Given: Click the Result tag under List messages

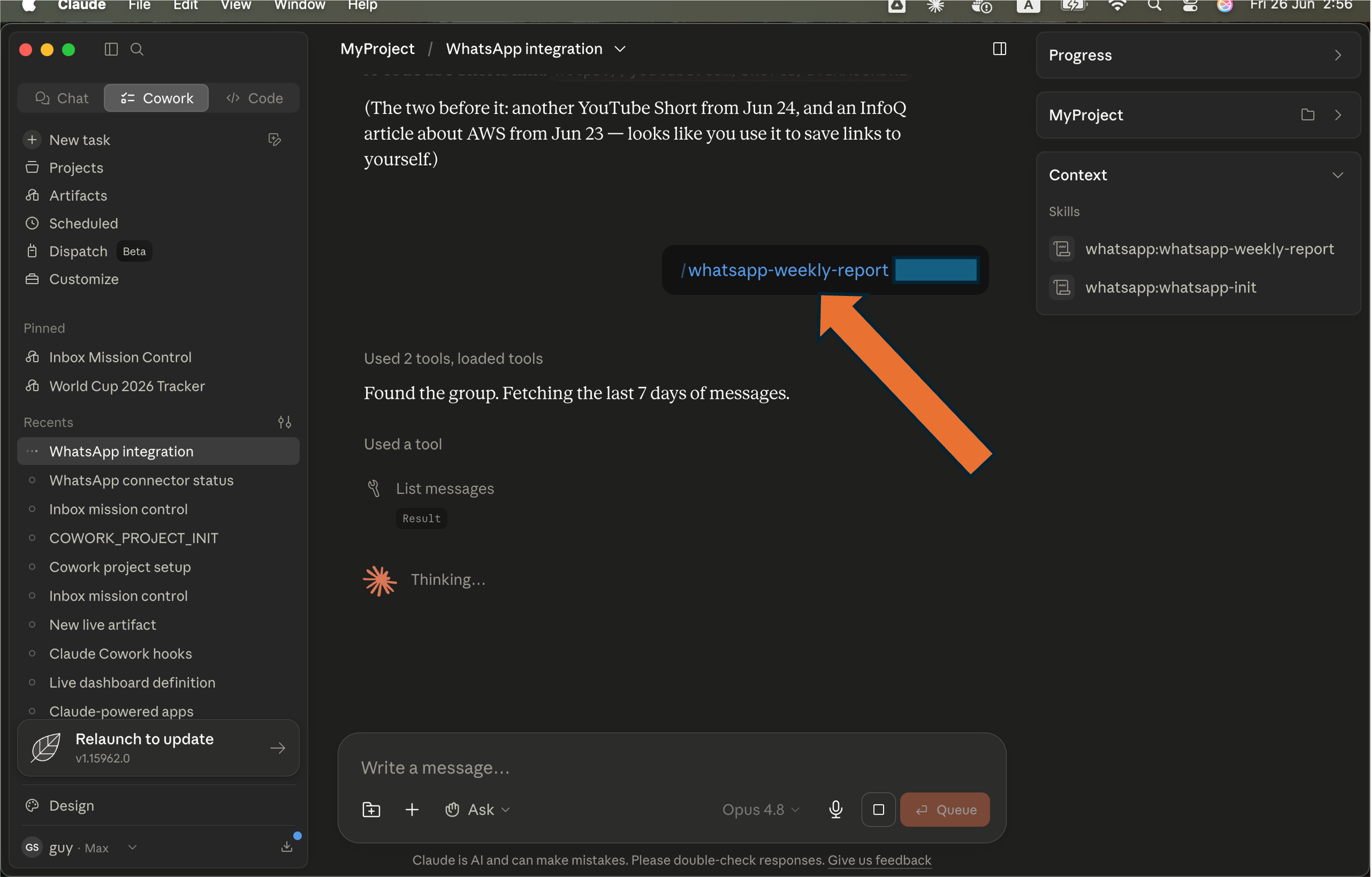Looking at the screenshot, I should [422, 519].
